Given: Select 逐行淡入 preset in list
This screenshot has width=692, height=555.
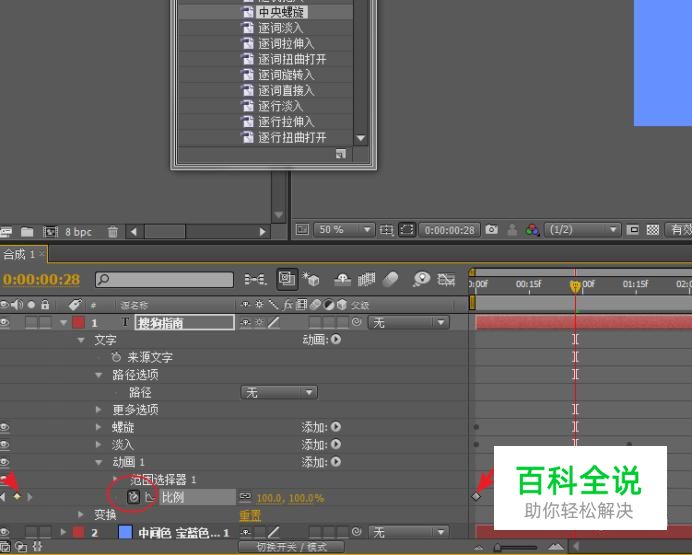Looking at the screenshot, I should [x=280, y=106].
